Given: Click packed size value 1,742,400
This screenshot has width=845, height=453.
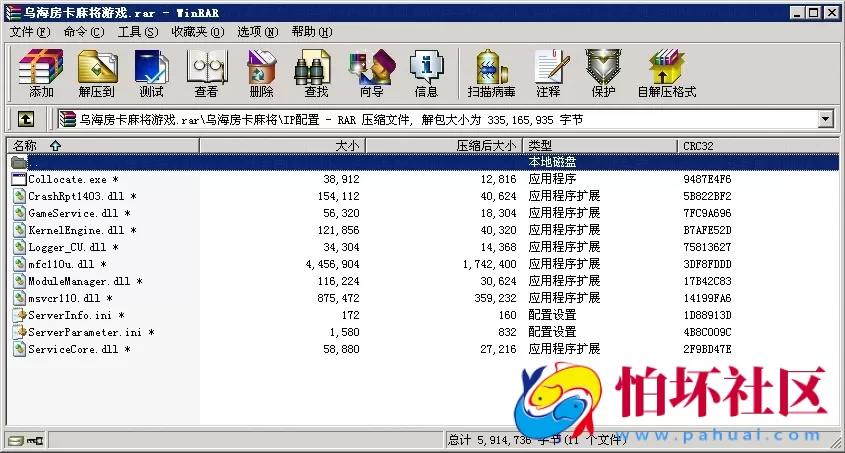Looking at the screenshot, I should pyautogui.click(x=489, y=264).
